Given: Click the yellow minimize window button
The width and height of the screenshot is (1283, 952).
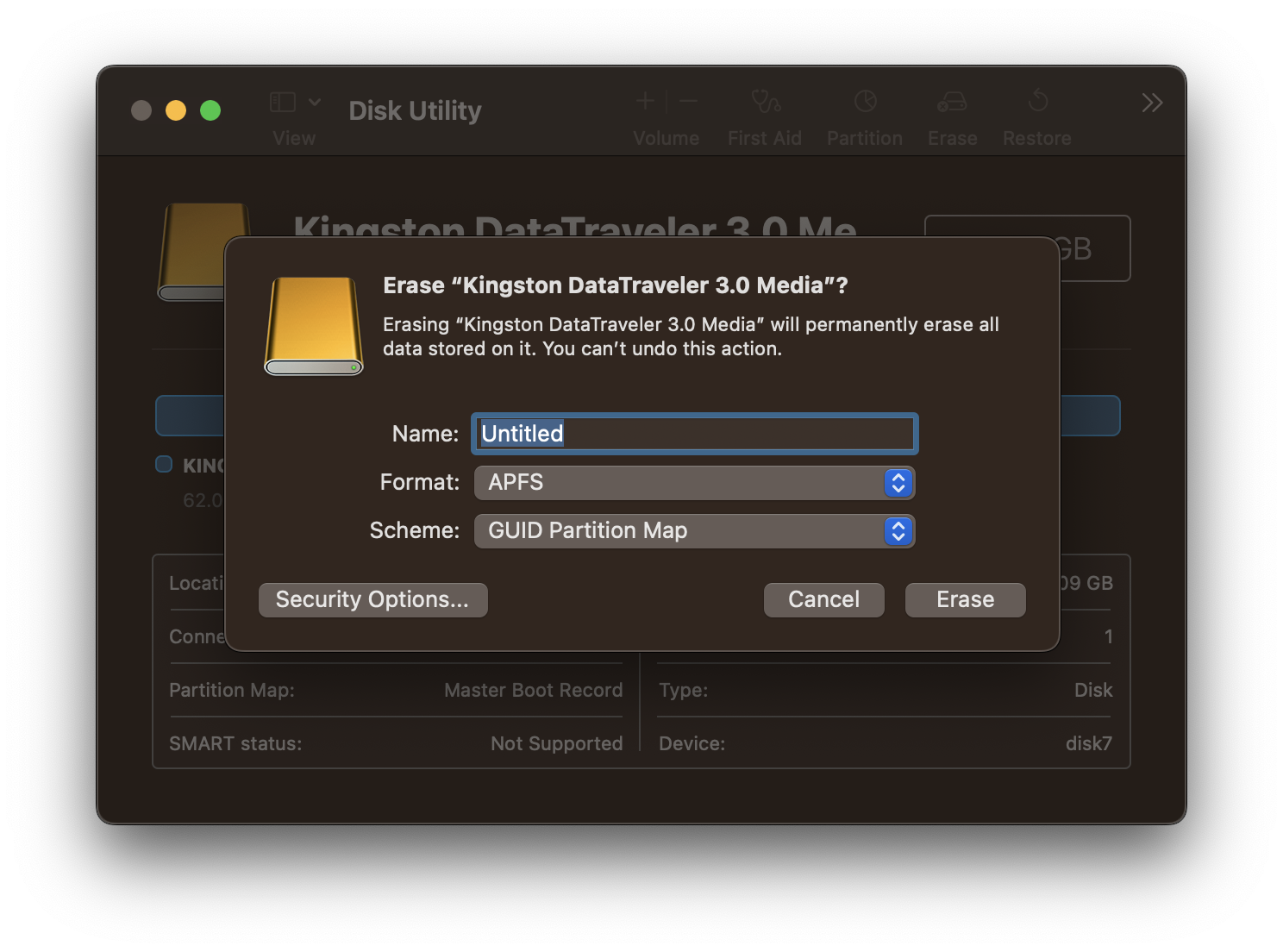Looking at the screenshot, I should [x=176, y=110].
